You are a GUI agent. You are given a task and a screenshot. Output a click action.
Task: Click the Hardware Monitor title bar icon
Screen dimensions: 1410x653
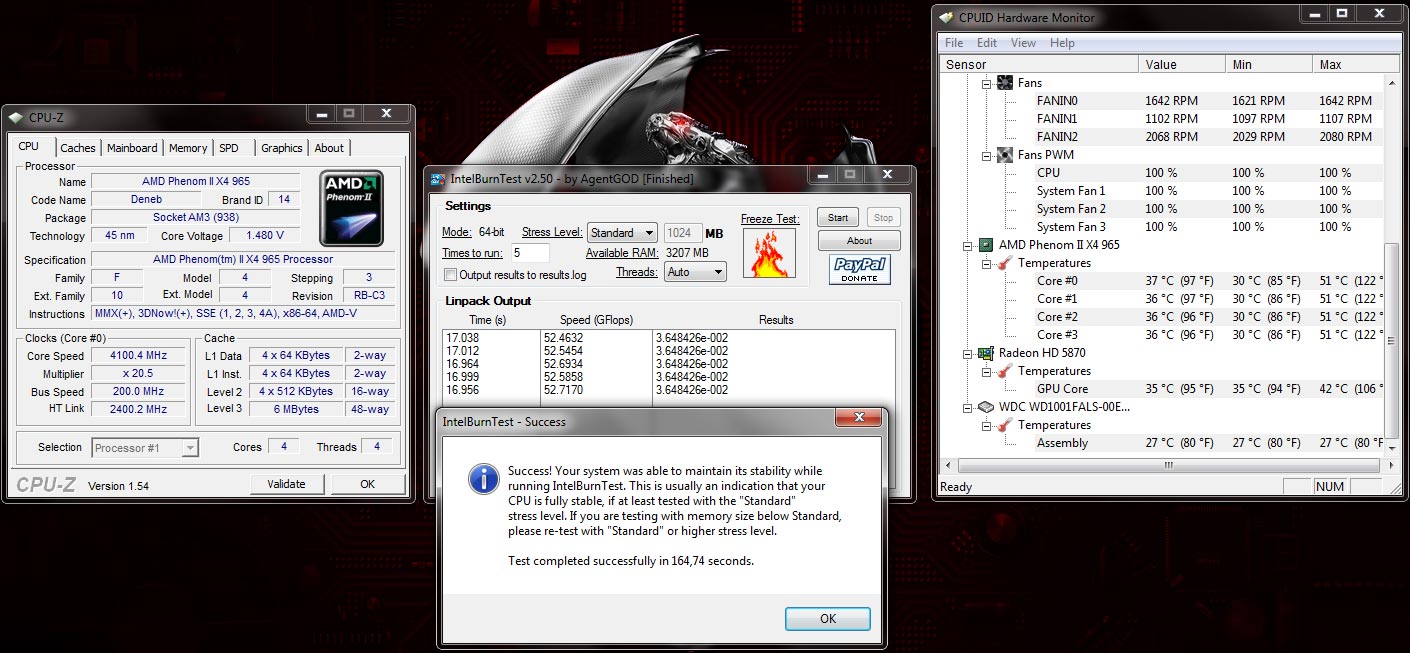(946, 17)
